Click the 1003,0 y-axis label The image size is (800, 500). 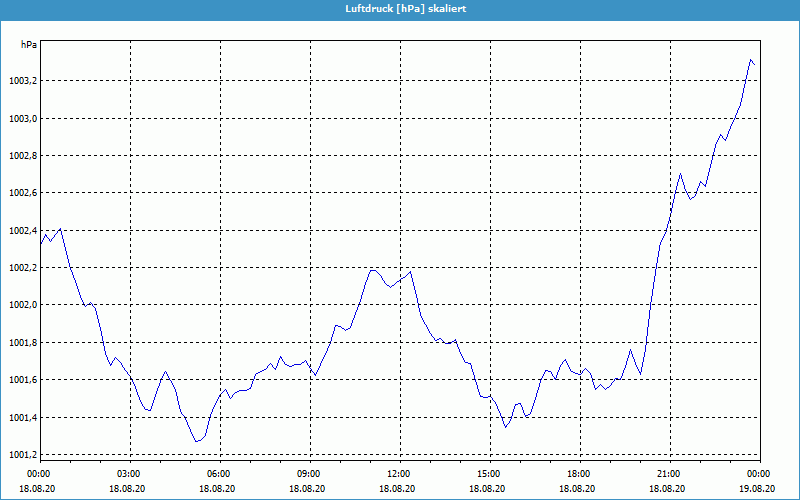[20, 119]
